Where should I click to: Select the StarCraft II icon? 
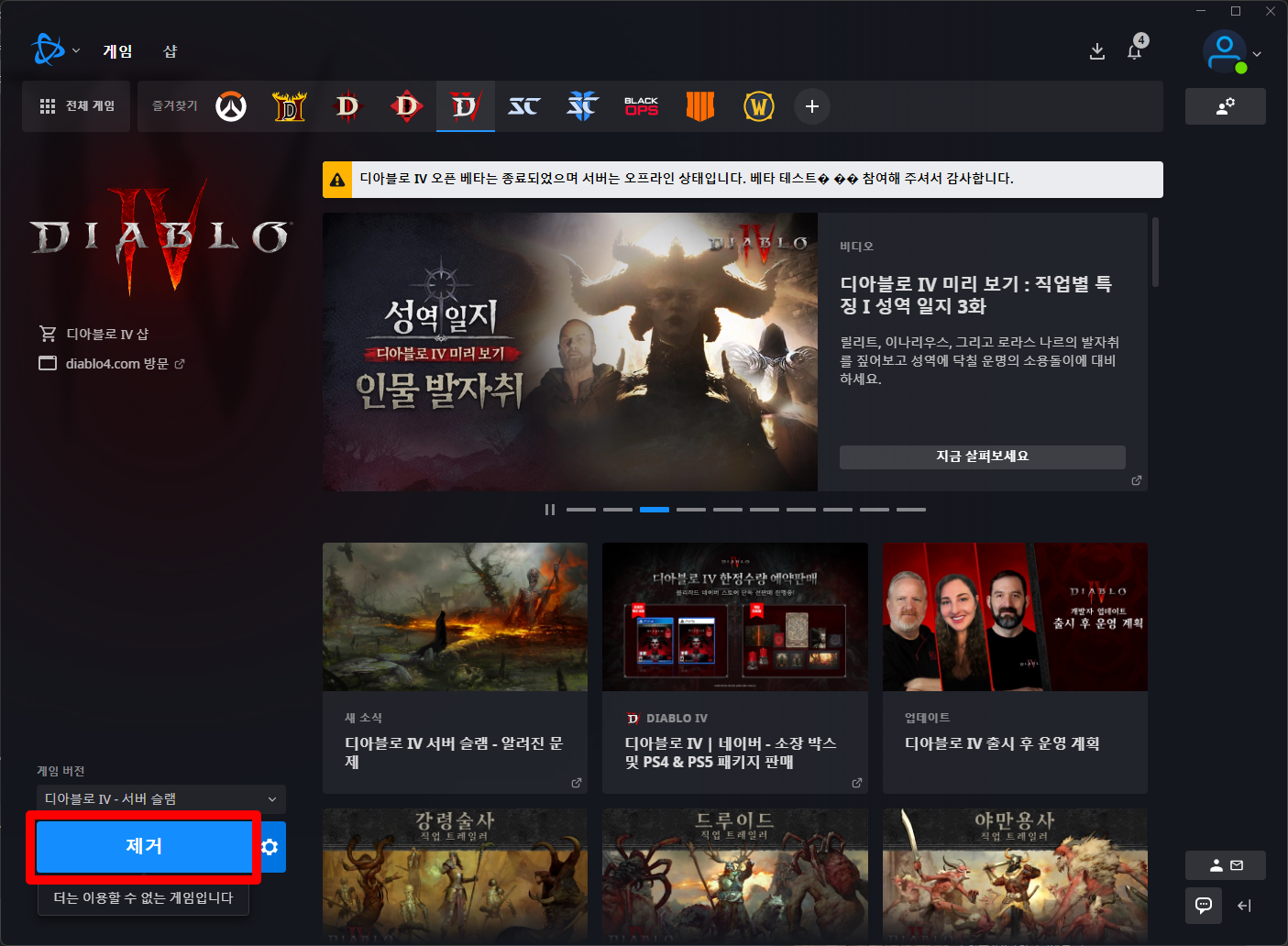click(x=583, y=106)
